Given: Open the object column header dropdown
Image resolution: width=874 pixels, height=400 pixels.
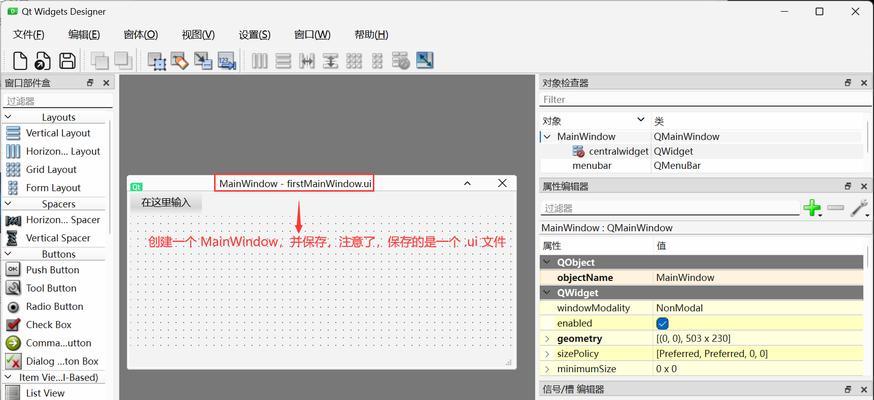Looking at the screenshot, I should click(640, 120).
